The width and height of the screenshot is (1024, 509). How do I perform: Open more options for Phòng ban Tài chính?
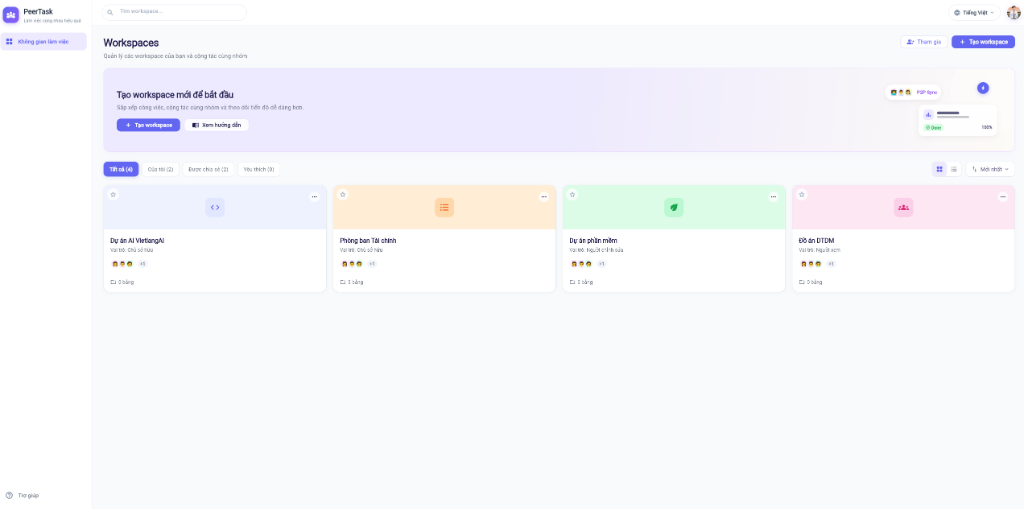coord(544,196)
